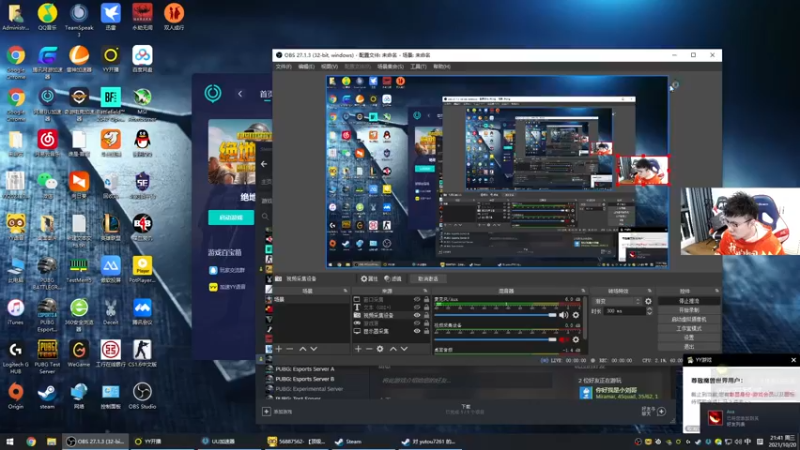The height and width of the screenshot is (450, 800).
Task: Open the 视图(V) menu in OBS
Action: 329,67
